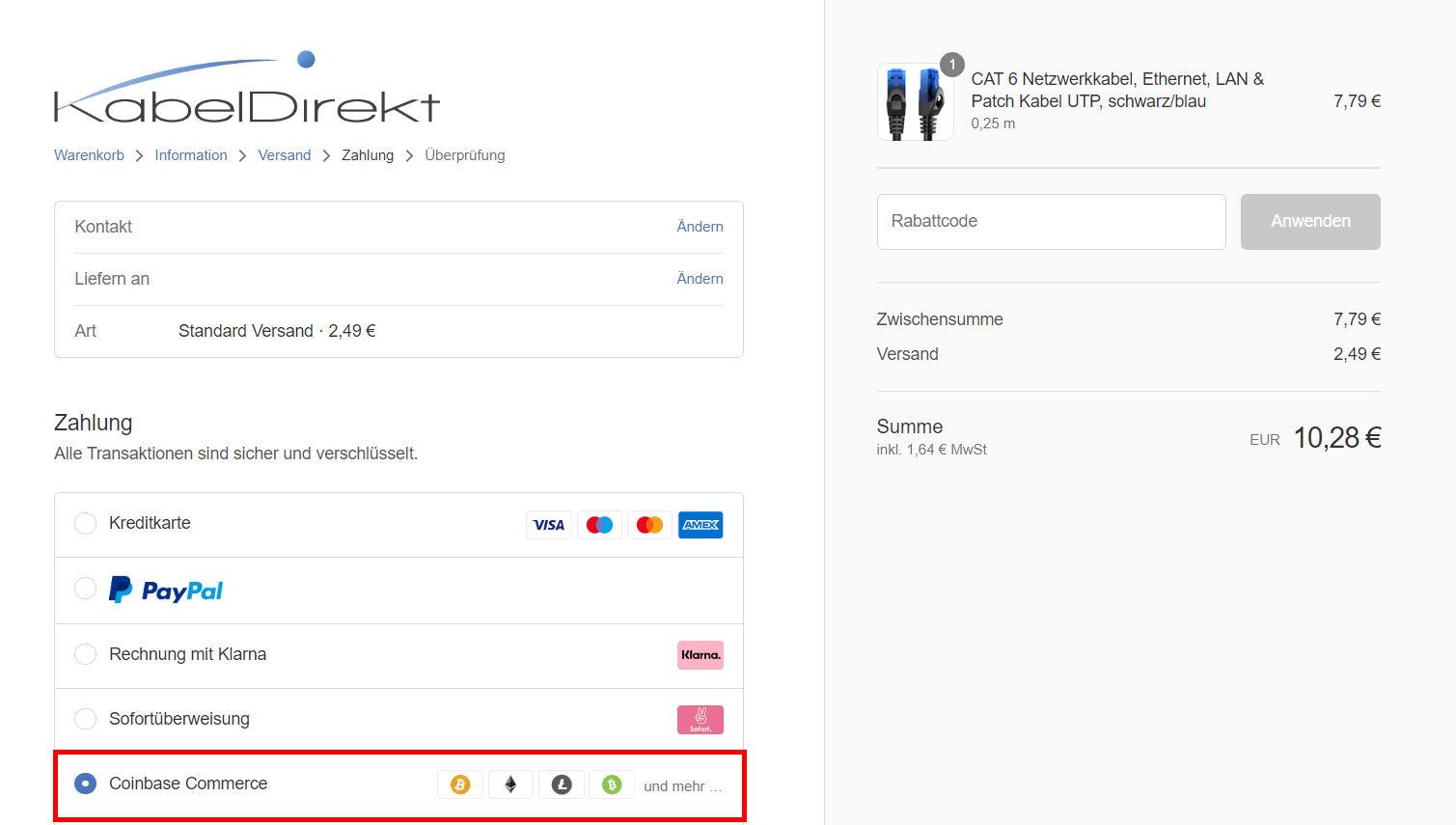Click the Bitcoin icon
The image size is (1456, 825).
tap(460, 784)
